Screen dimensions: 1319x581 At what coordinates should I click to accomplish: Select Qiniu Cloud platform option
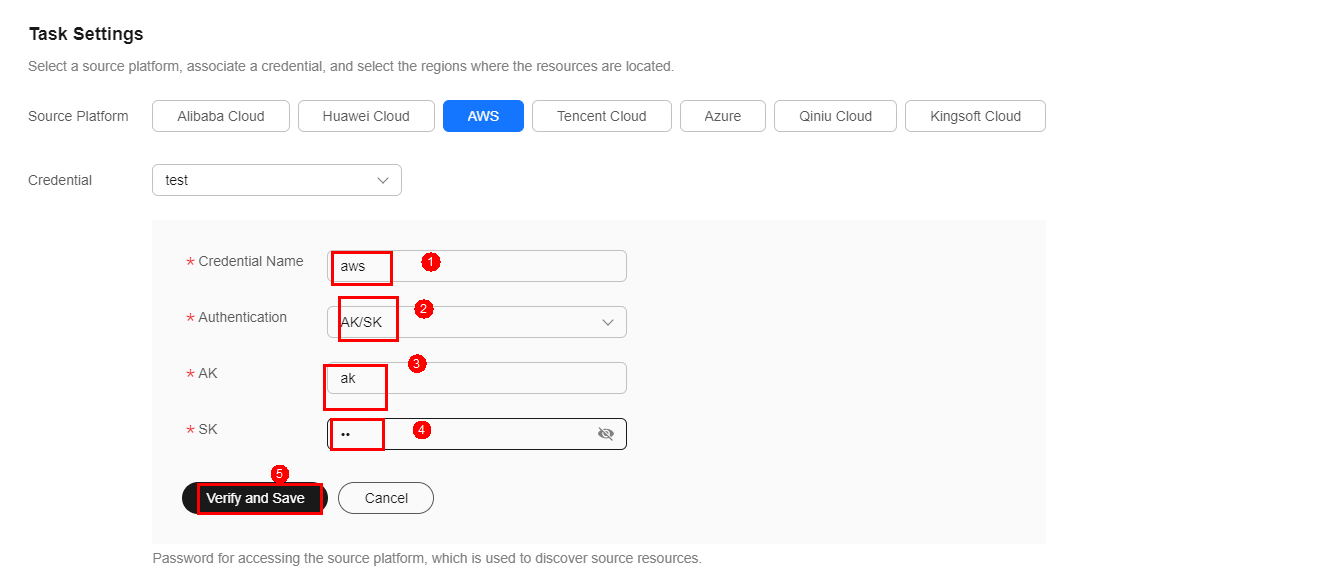coord(835,116)
